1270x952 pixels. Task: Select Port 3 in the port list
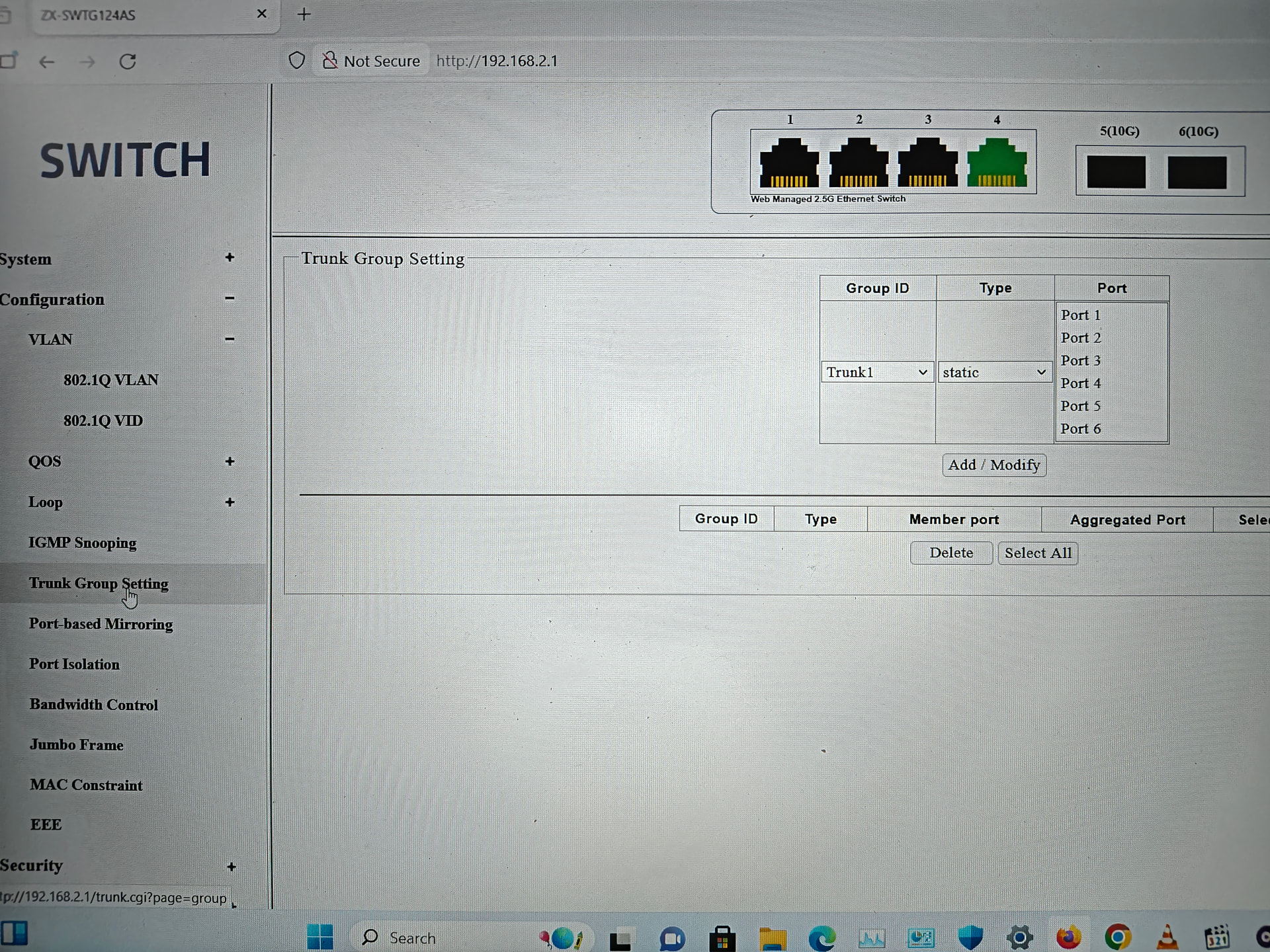click(x=1080, y=360)
